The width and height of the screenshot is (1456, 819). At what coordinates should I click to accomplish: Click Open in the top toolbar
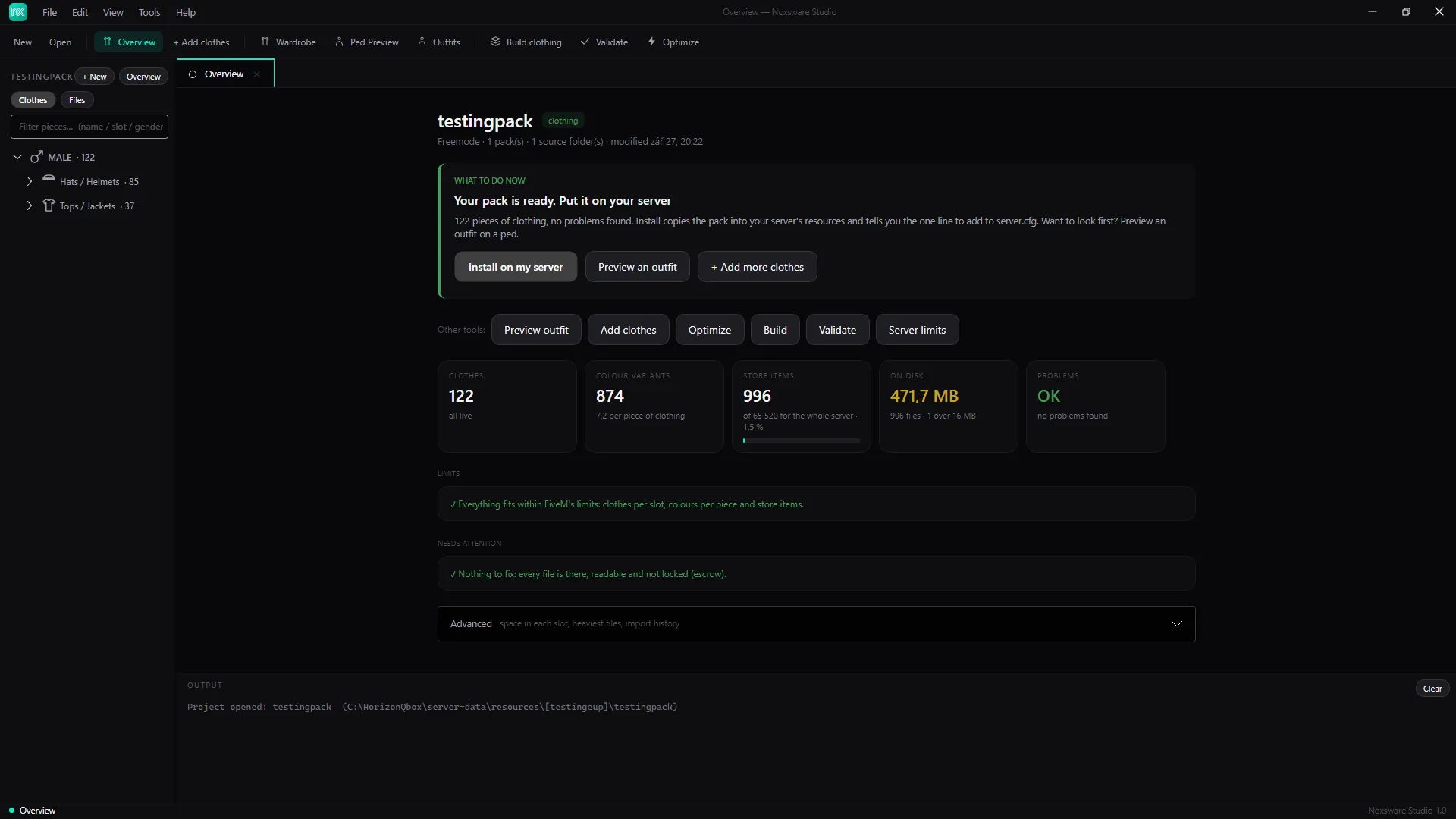pos(61,42)
